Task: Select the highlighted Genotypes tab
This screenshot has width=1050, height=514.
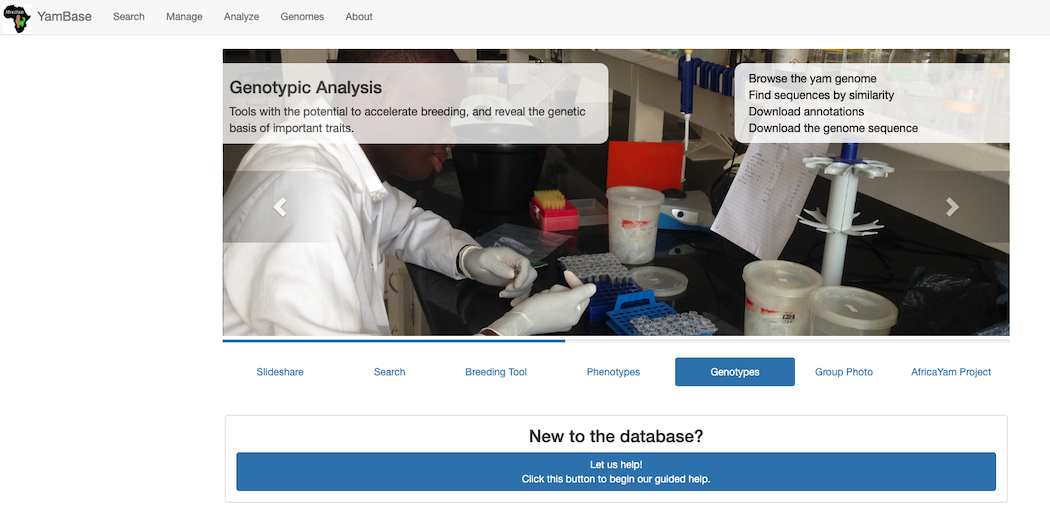Action: [x=735, y=372]
